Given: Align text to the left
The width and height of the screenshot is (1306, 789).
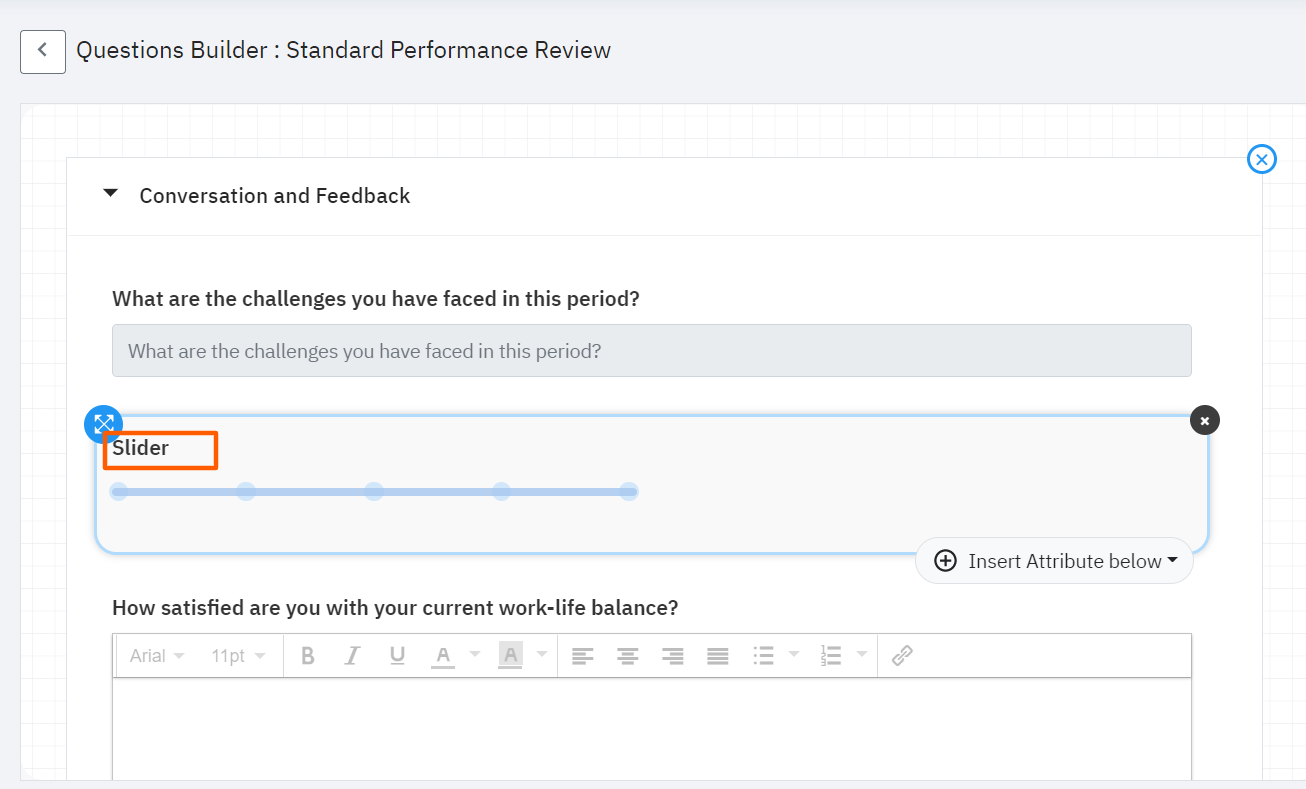Looking at the screenshot, I should 582,655.
